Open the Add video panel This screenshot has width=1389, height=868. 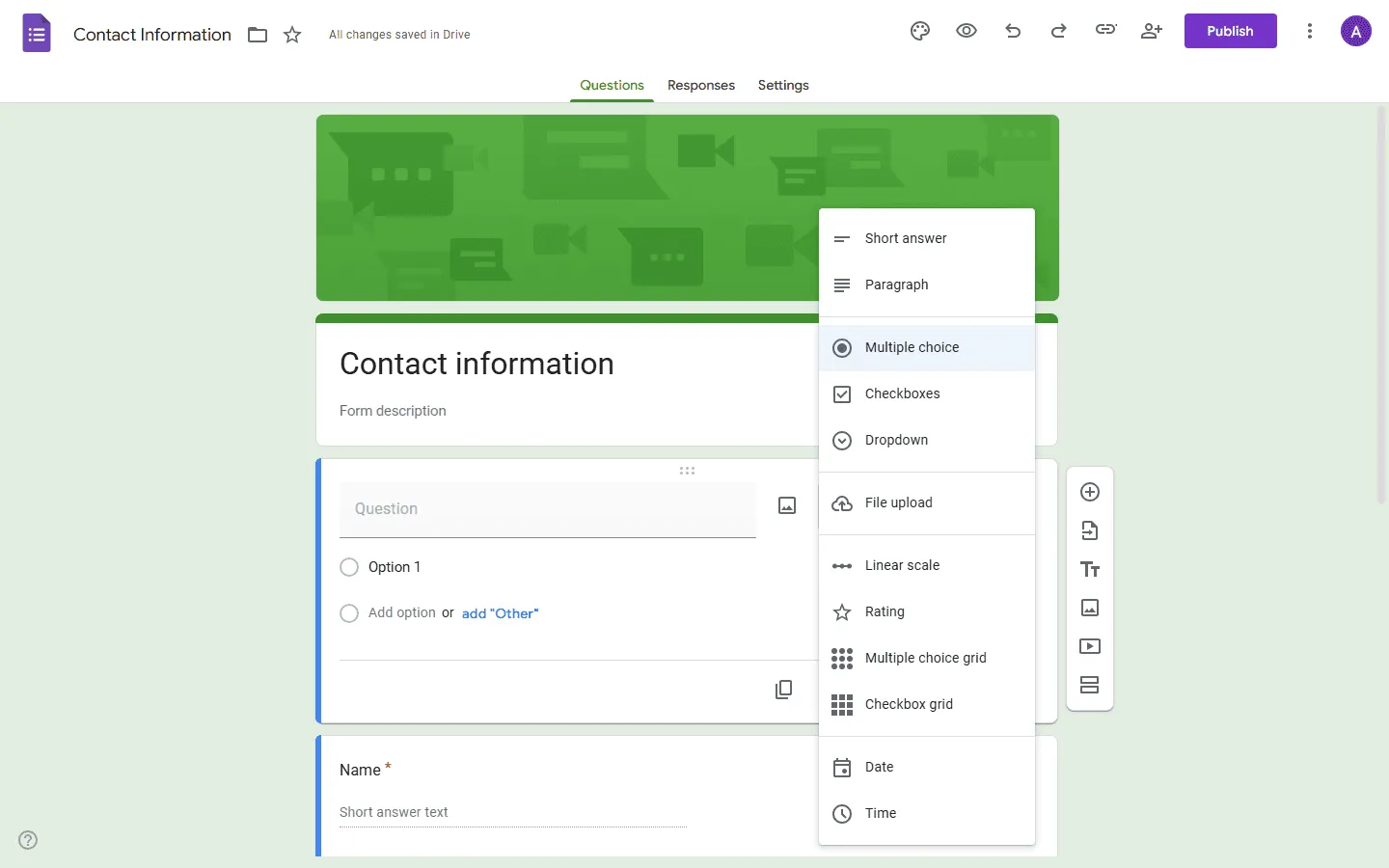[1090, 646]
